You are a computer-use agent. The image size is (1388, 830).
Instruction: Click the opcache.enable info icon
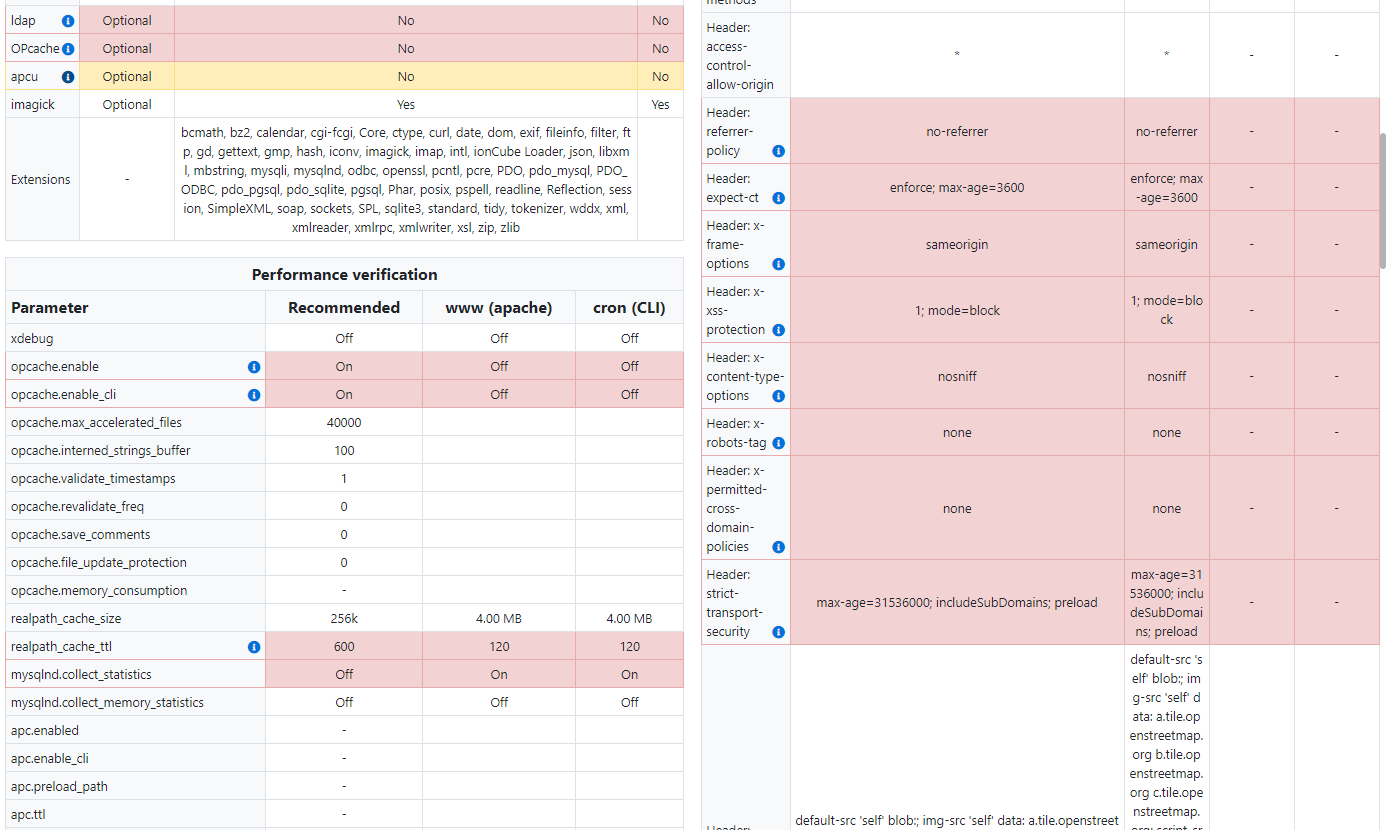point(254,367)
